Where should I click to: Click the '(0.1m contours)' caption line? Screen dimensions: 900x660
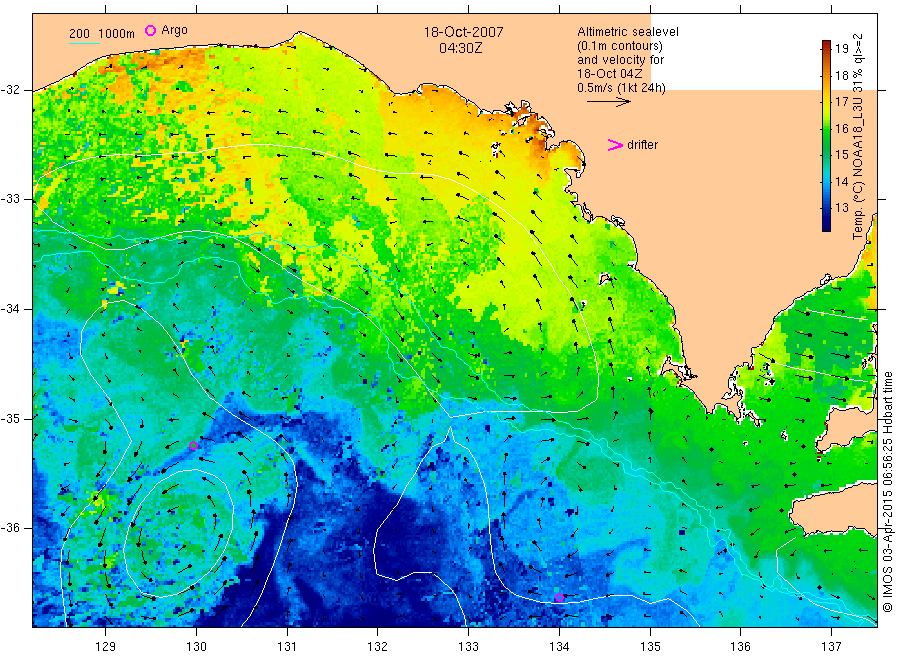[x=620, y=46]
